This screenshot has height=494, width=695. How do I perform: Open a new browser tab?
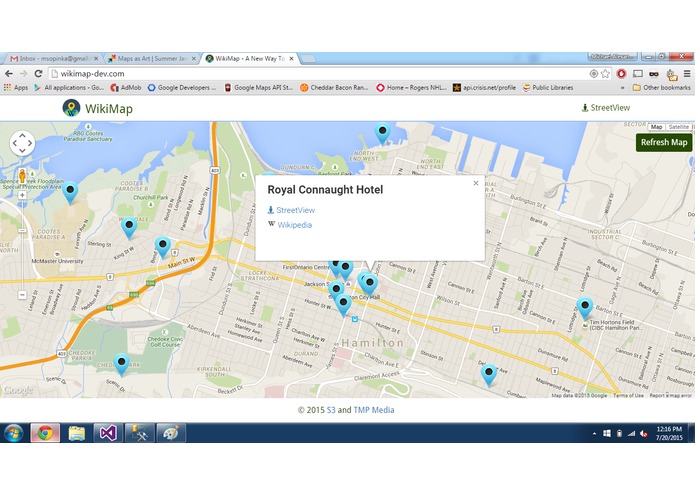[x=308, y=58]
